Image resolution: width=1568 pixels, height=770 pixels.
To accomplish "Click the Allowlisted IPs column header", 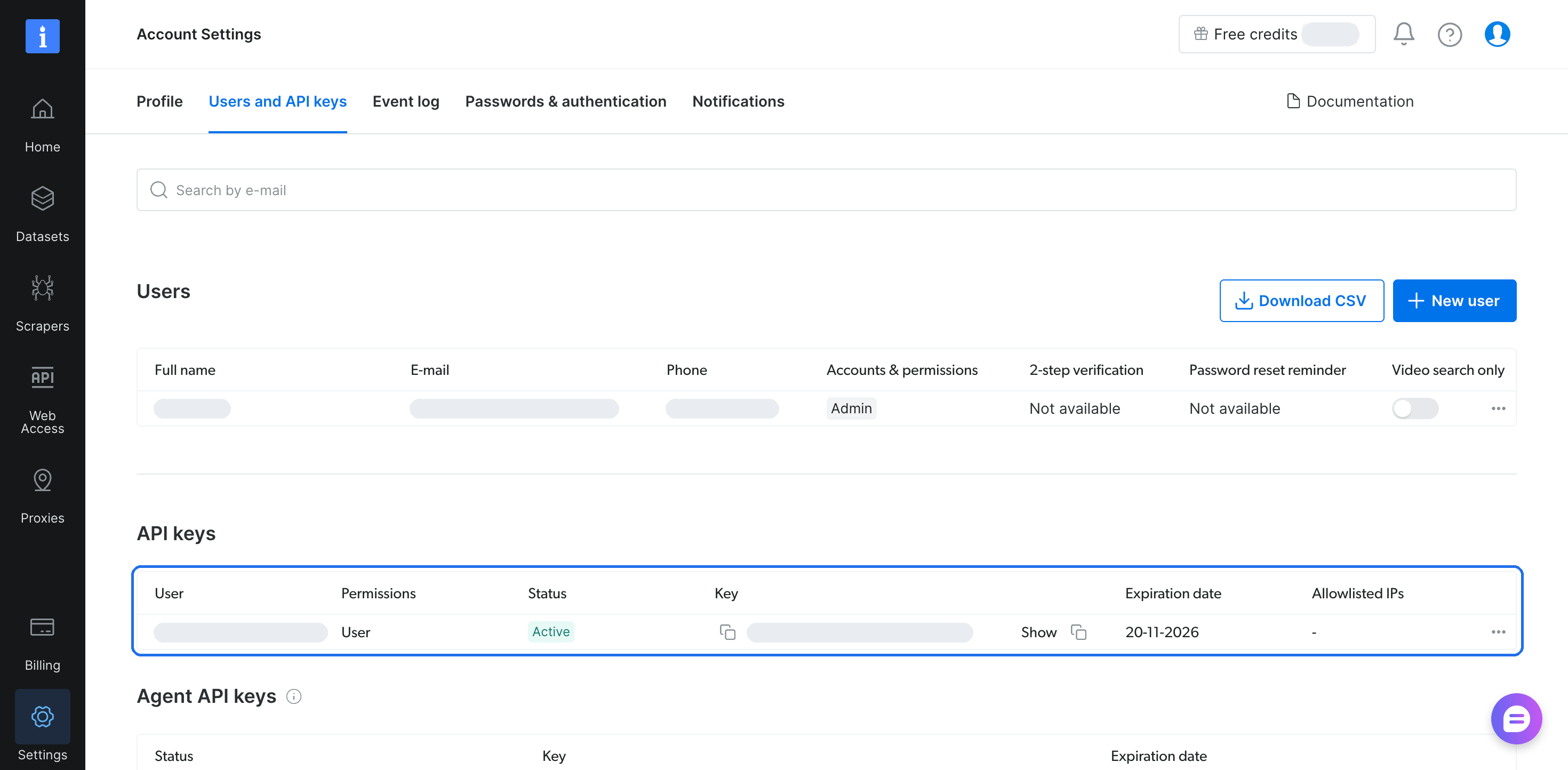I will [1357, 593].
